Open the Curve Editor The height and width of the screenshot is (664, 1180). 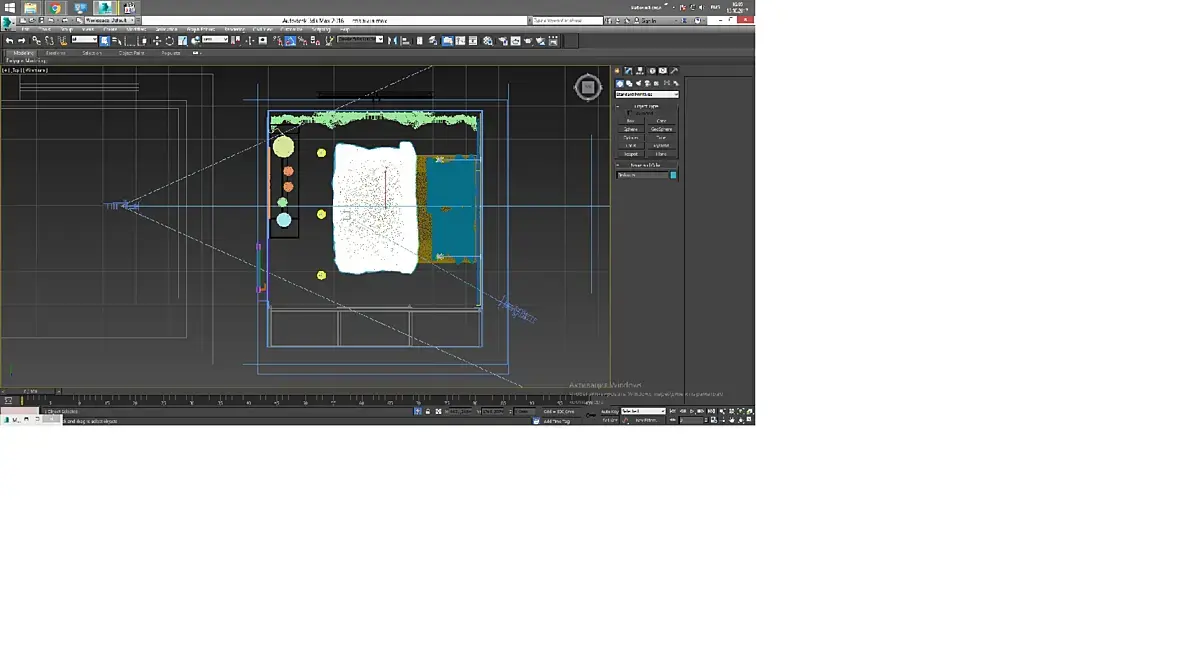pos(461,41)
